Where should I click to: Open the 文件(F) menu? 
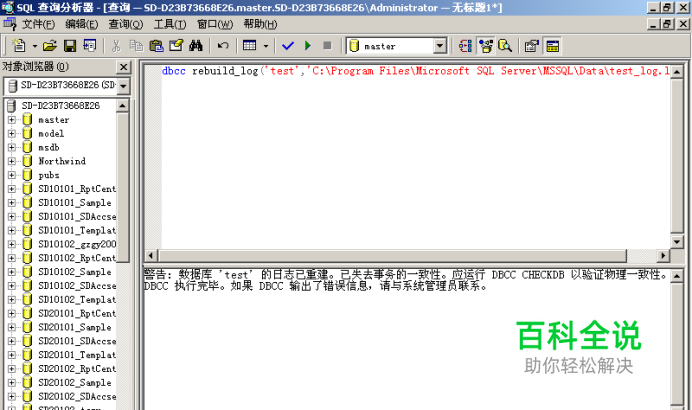[38, 24]
